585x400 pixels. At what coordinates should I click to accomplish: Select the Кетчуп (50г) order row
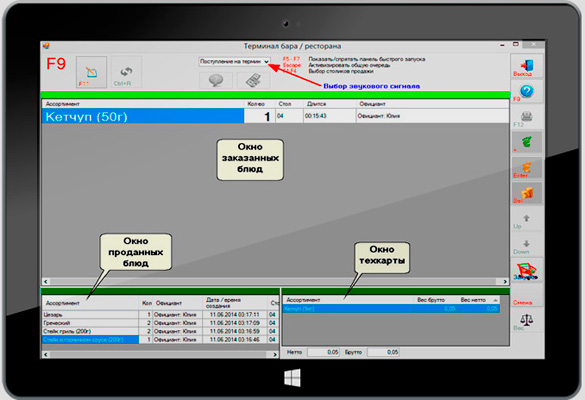275,116
